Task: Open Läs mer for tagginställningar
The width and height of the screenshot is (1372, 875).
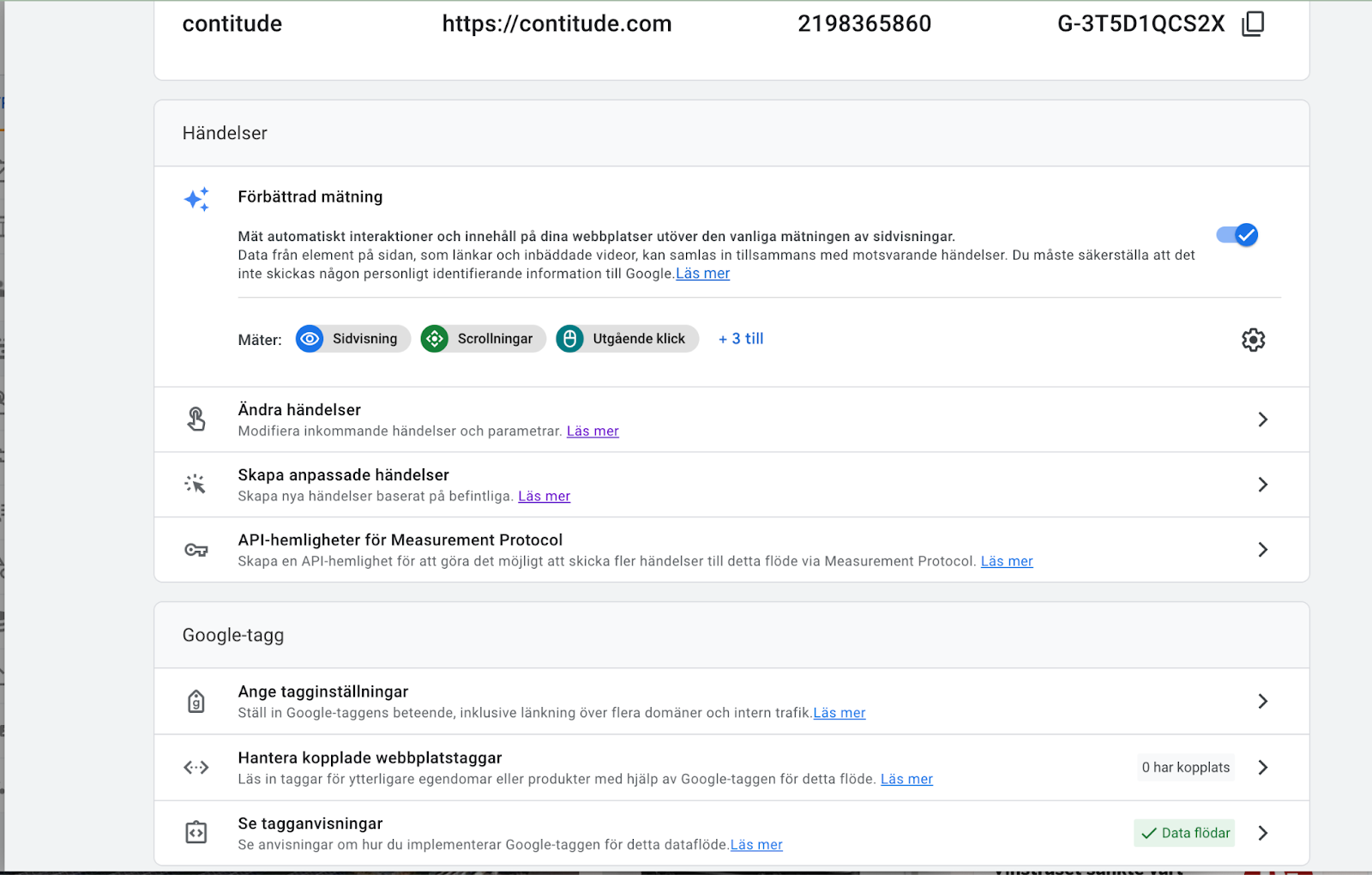Action: [839, 713]
